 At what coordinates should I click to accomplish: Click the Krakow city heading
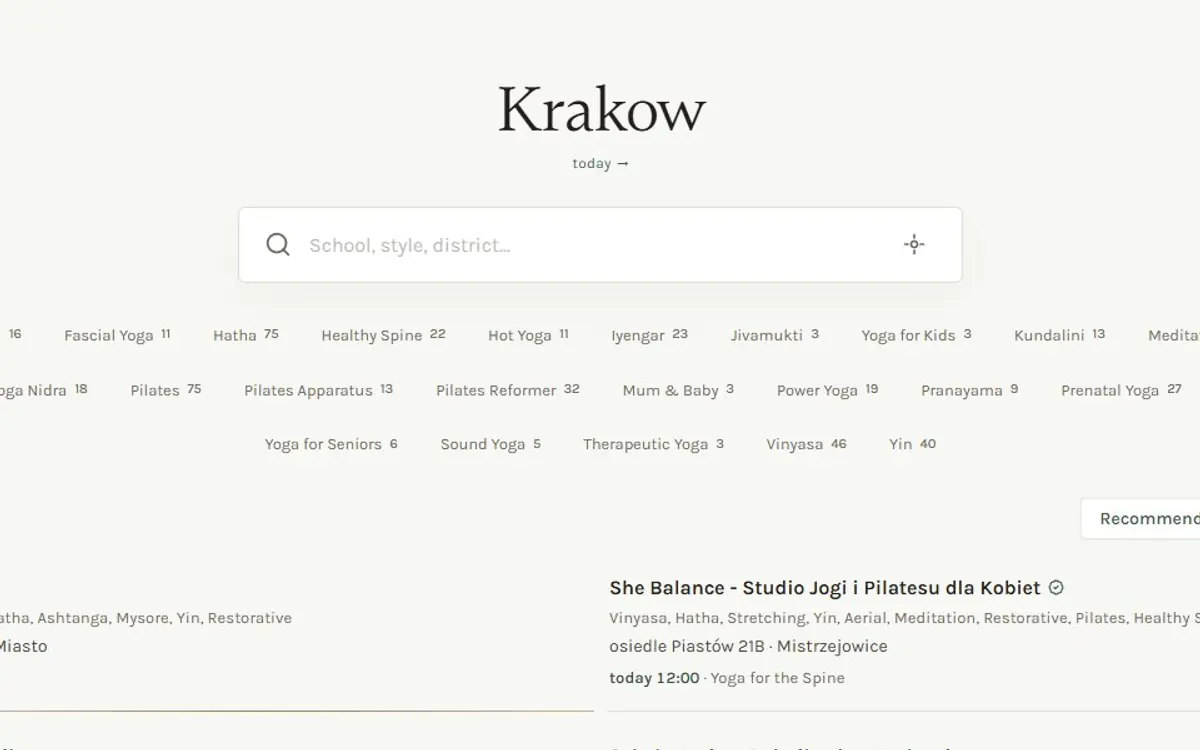pos(601,109)
